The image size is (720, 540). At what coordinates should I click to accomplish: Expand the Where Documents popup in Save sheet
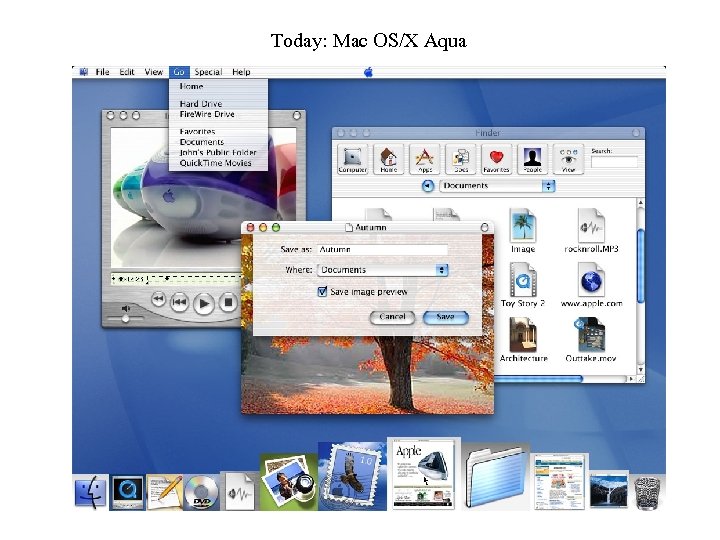[x=382, y=270]
